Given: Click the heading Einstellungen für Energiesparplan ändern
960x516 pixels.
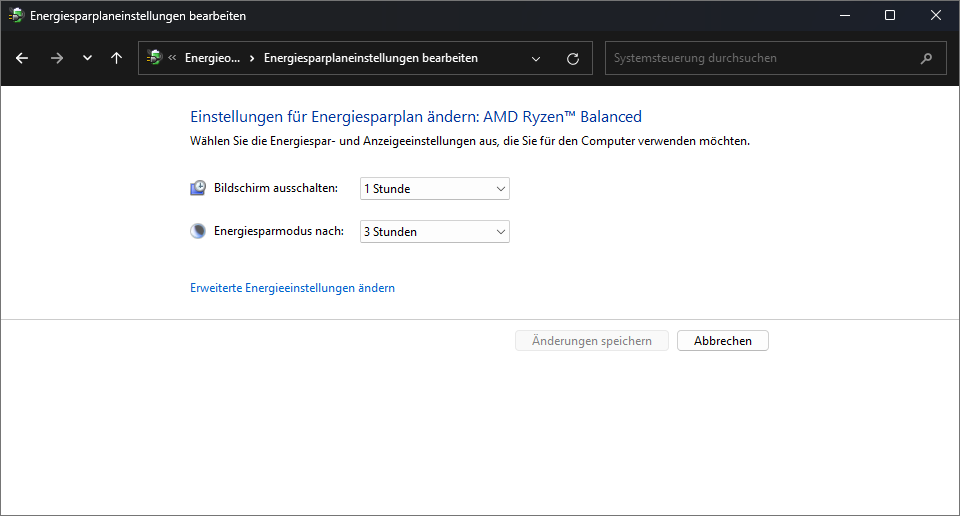Looking at the screenshot, I should point(416,116).
